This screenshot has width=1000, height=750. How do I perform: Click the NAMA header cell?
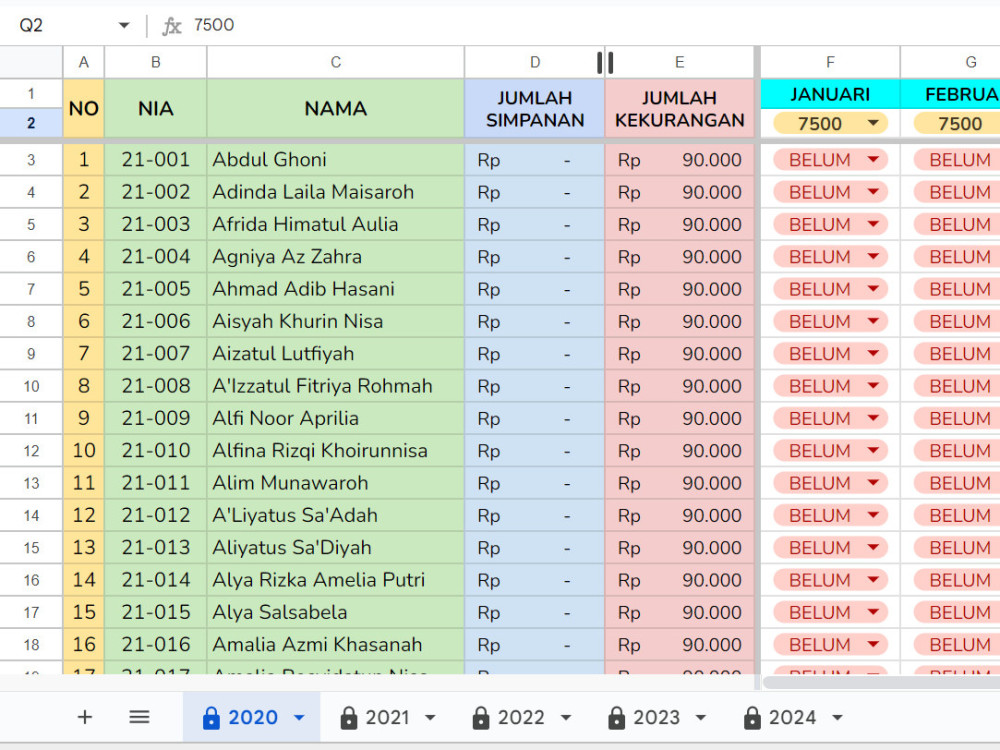[335, 108]
